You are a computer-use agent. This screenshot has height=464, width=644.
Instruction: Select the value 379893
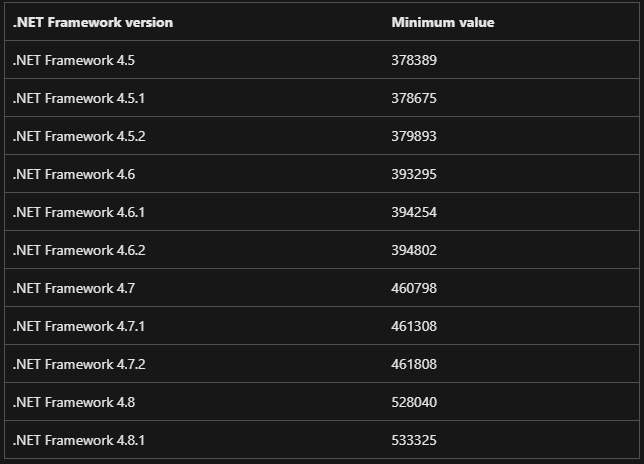point(414,136)
